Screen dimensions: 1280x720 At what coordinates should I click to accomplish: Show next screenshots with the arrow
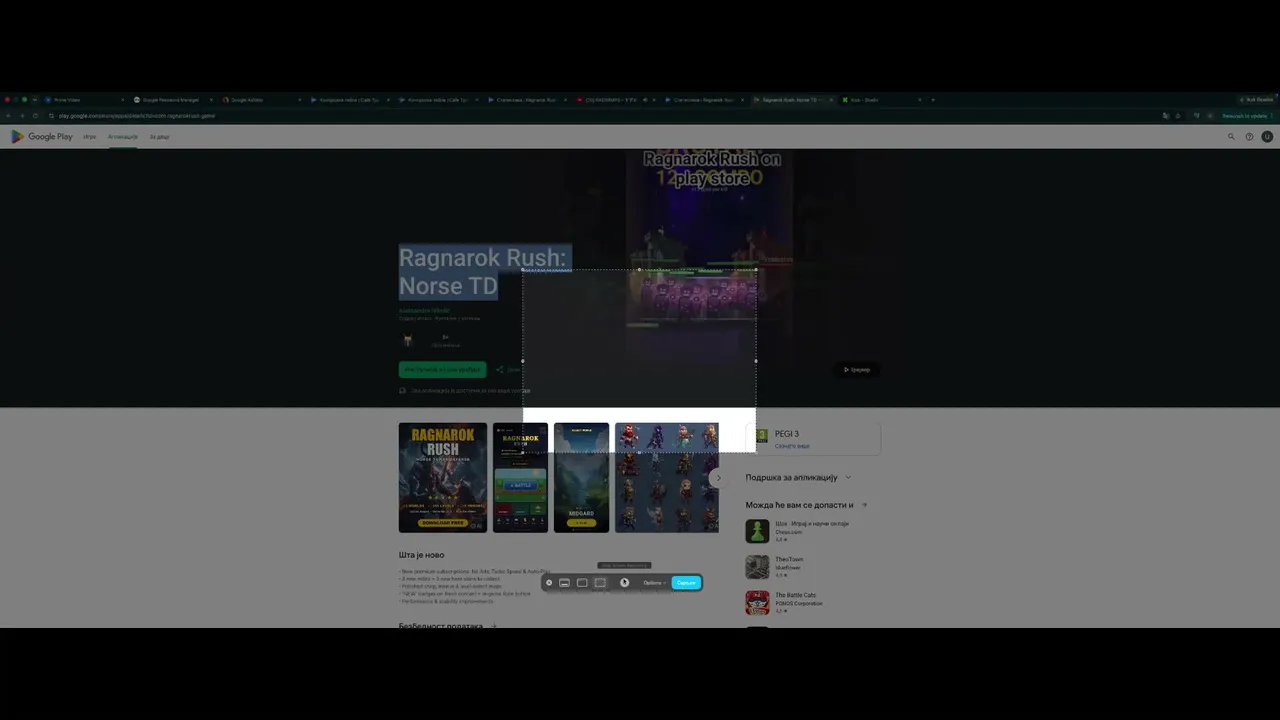[717, 478]
